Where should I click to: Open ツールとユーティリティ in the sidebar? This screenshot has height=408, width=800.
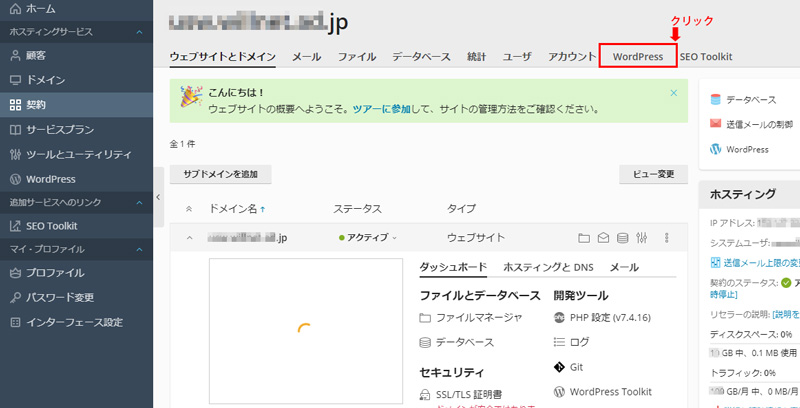77,154
